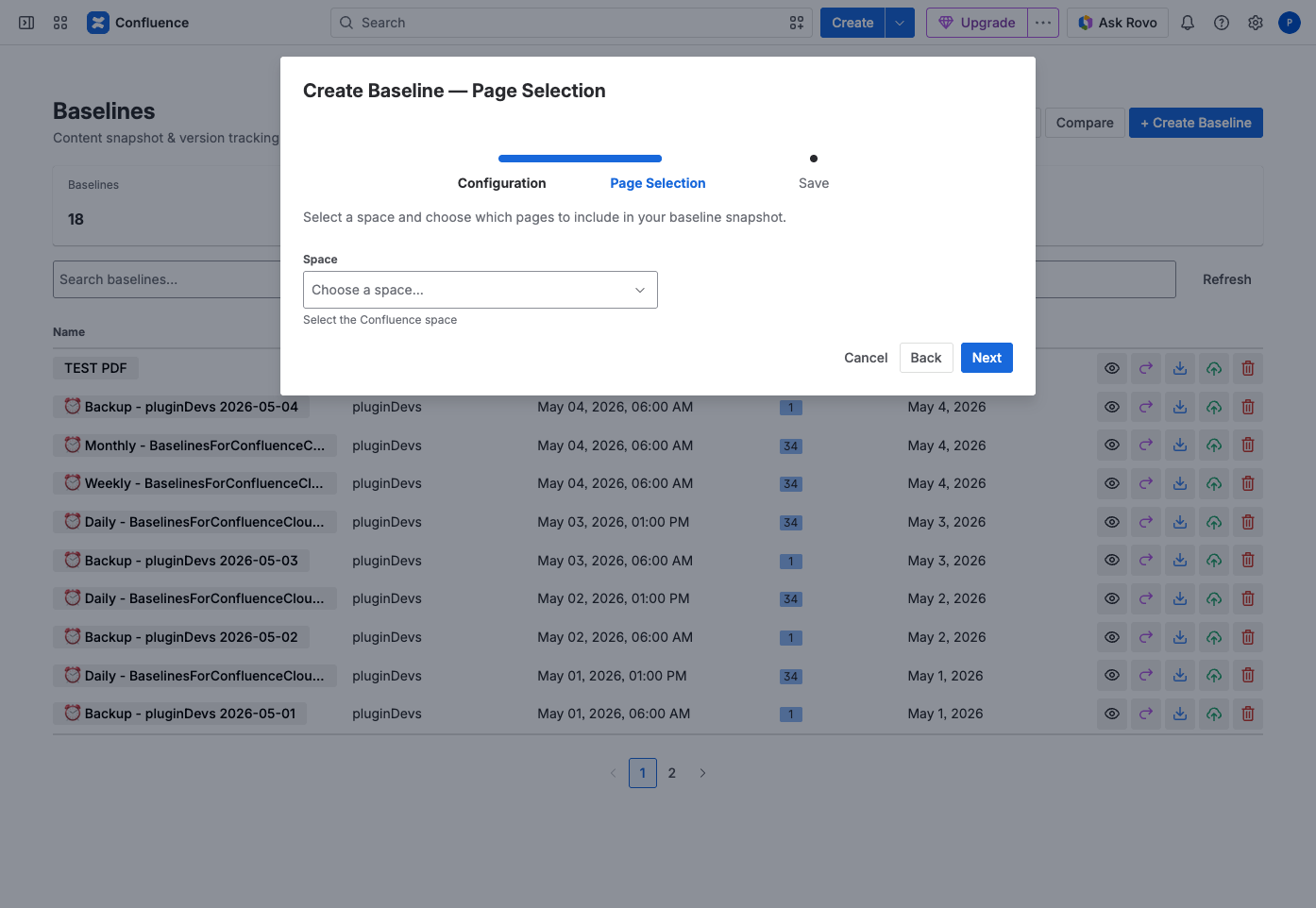The image size is (1316, 908).
Task: Download the TEST PDF baseline
Action: pos(1180,368)
